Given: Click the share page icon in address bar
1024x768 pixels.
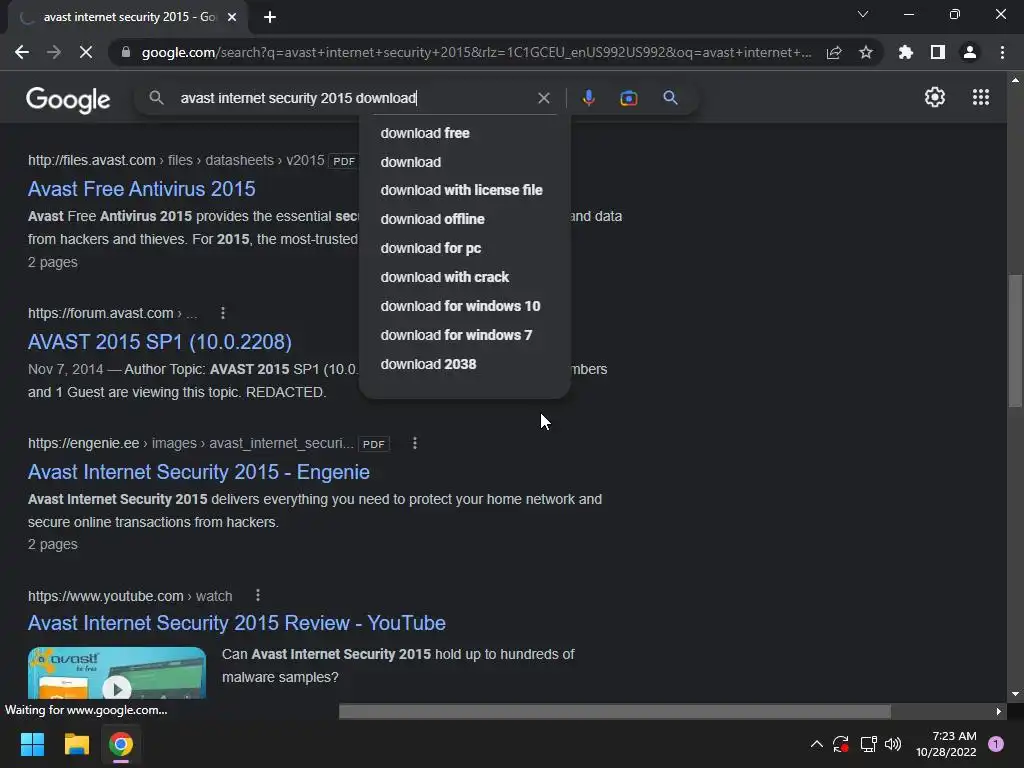Looking at the screenshot, I should pyautogui.click(x=834, y=52).
